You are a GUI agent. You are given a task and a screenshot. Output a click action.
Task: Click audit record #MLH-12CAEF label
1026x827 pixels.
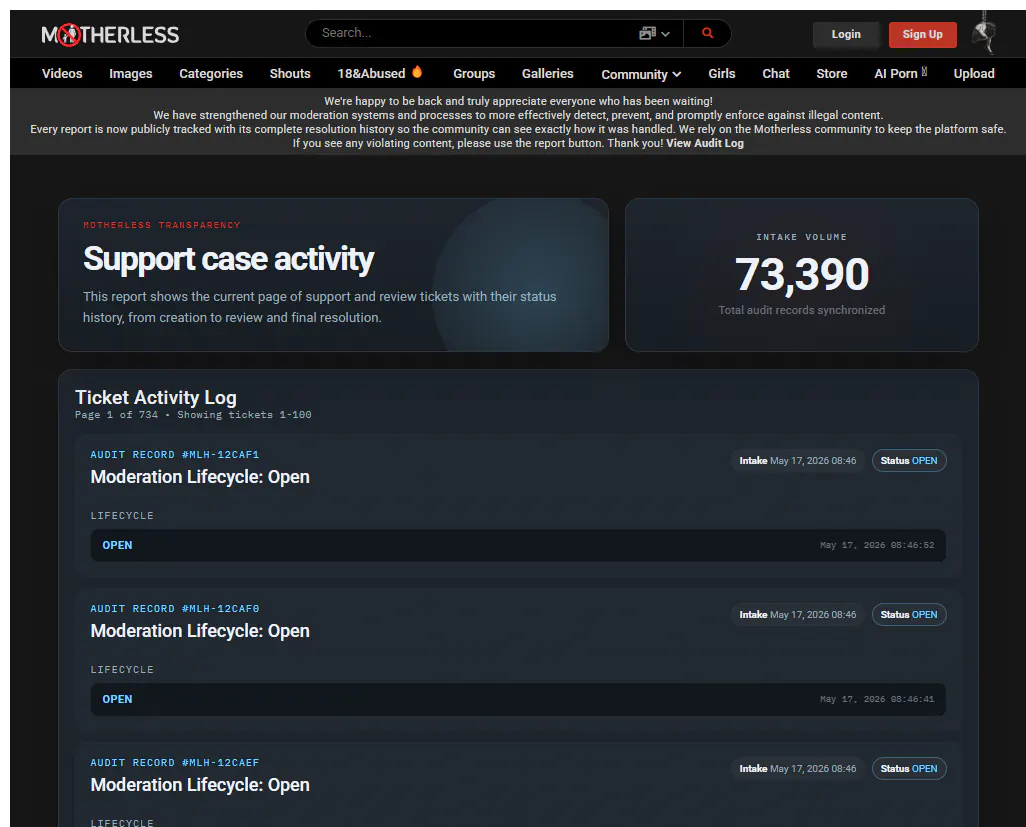(175, 762)
